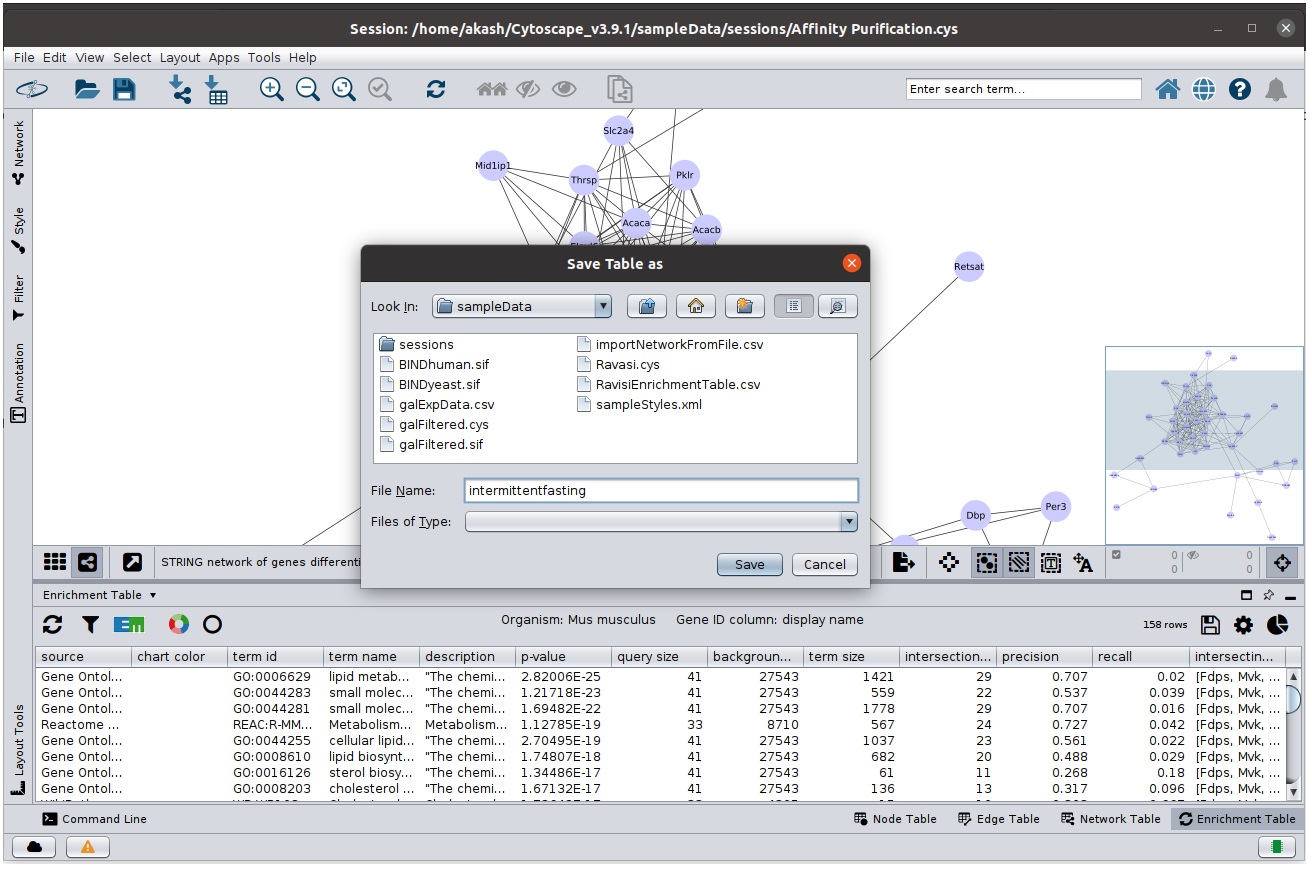Image resolution: width=1312 pixels, height=869 pixels.
Task: Toggle the List view button in dialog
Action: (793, 307)
